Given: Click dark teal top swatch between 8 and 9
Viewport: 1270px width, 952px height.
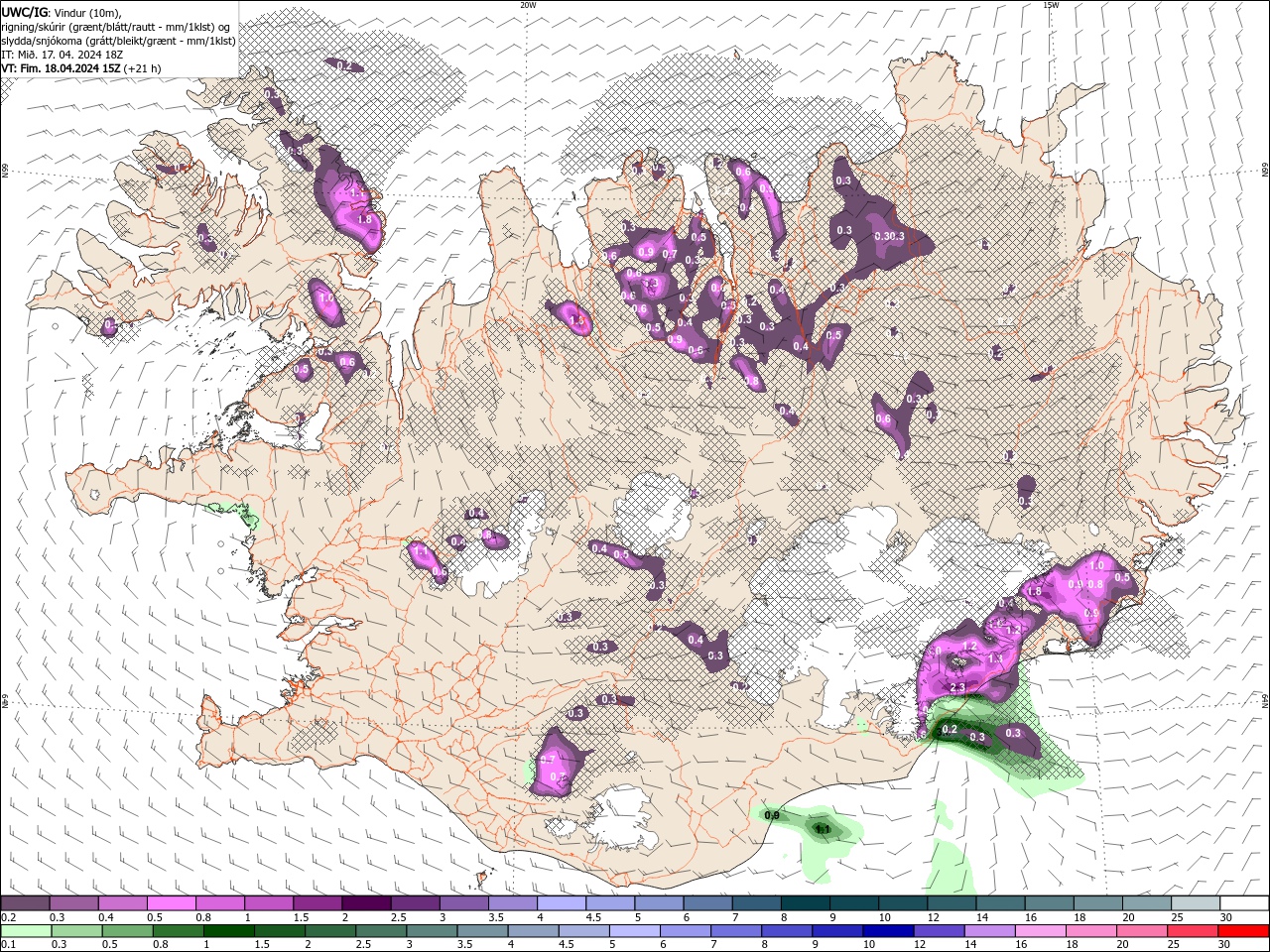Looking at the screenshot, I should pyautogui.click(x=806, y=903).
